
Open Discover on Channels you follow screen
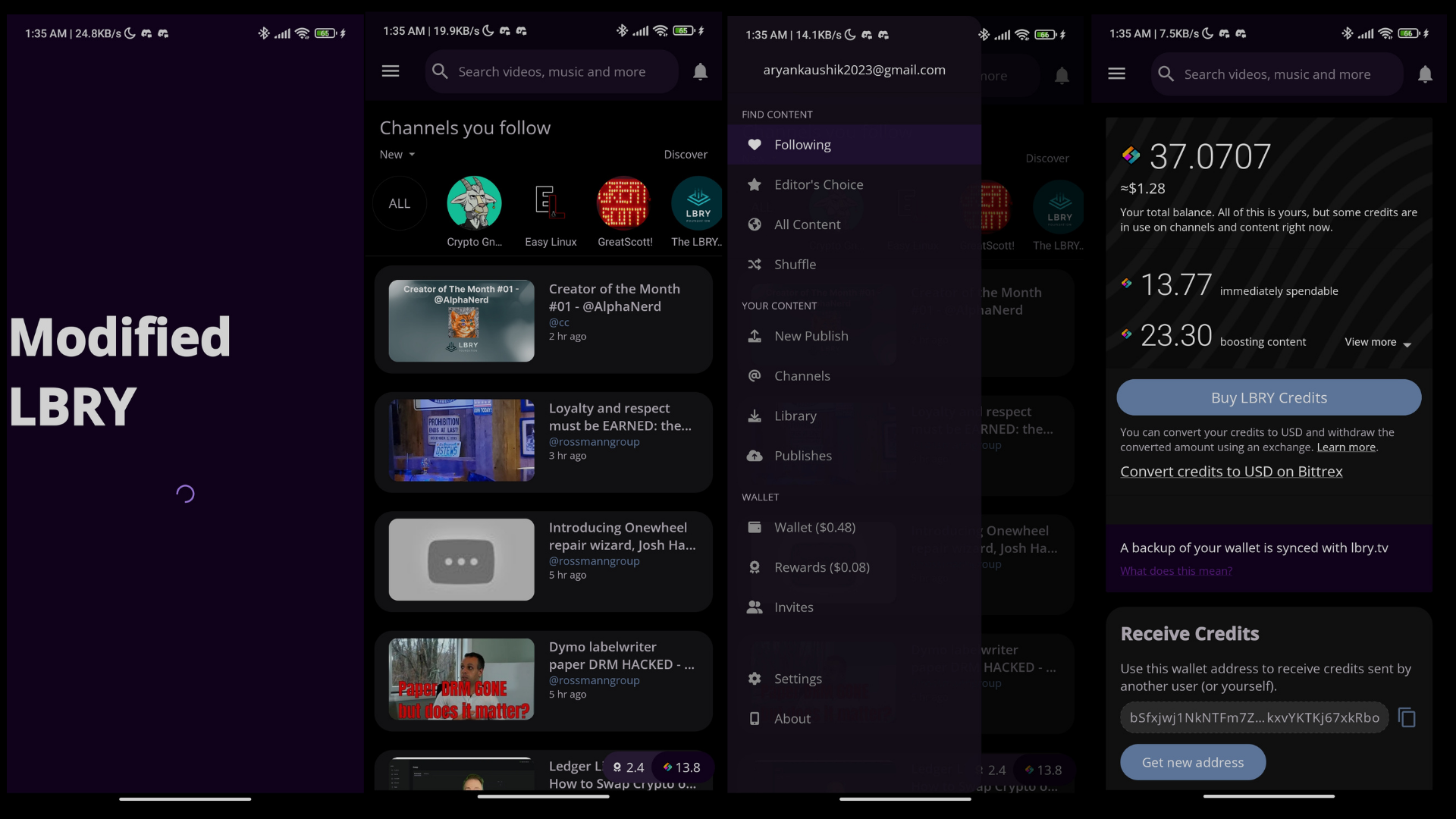tap(686, 155)
